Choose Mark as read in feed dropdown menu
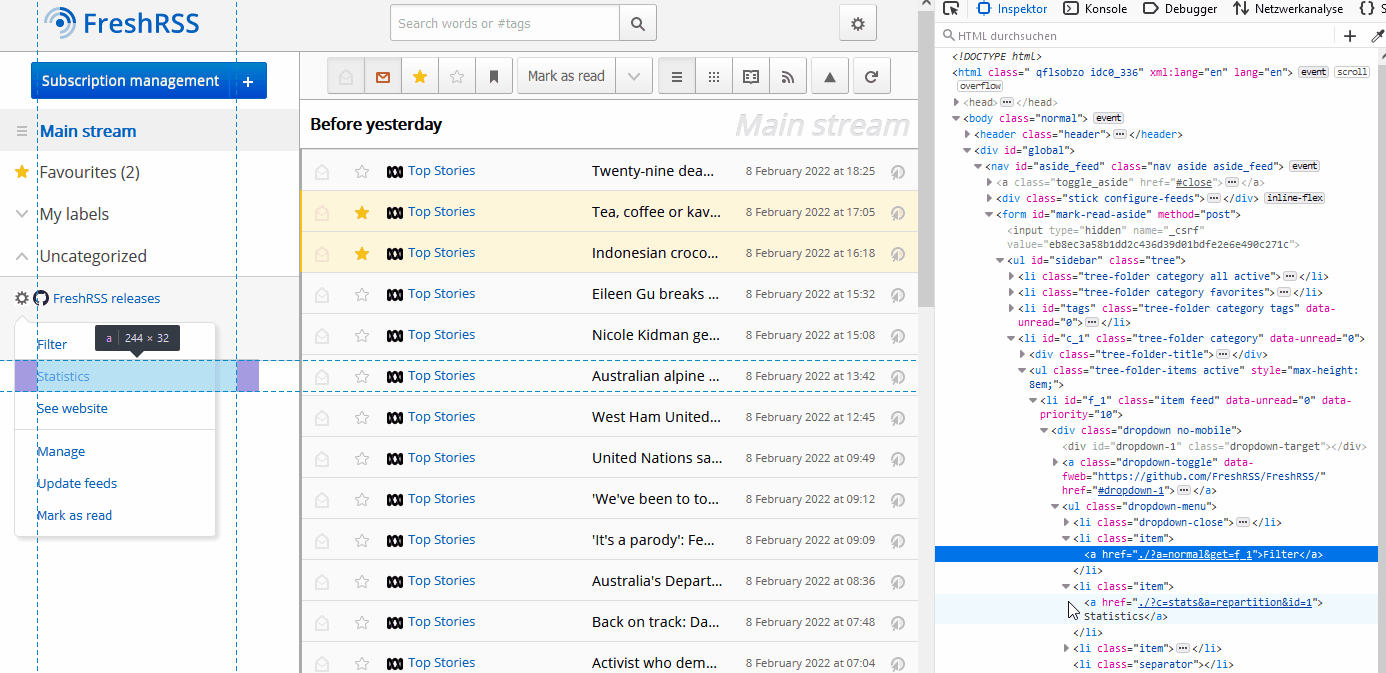Screen dimensions: 1386x673 tap(74, 515)
